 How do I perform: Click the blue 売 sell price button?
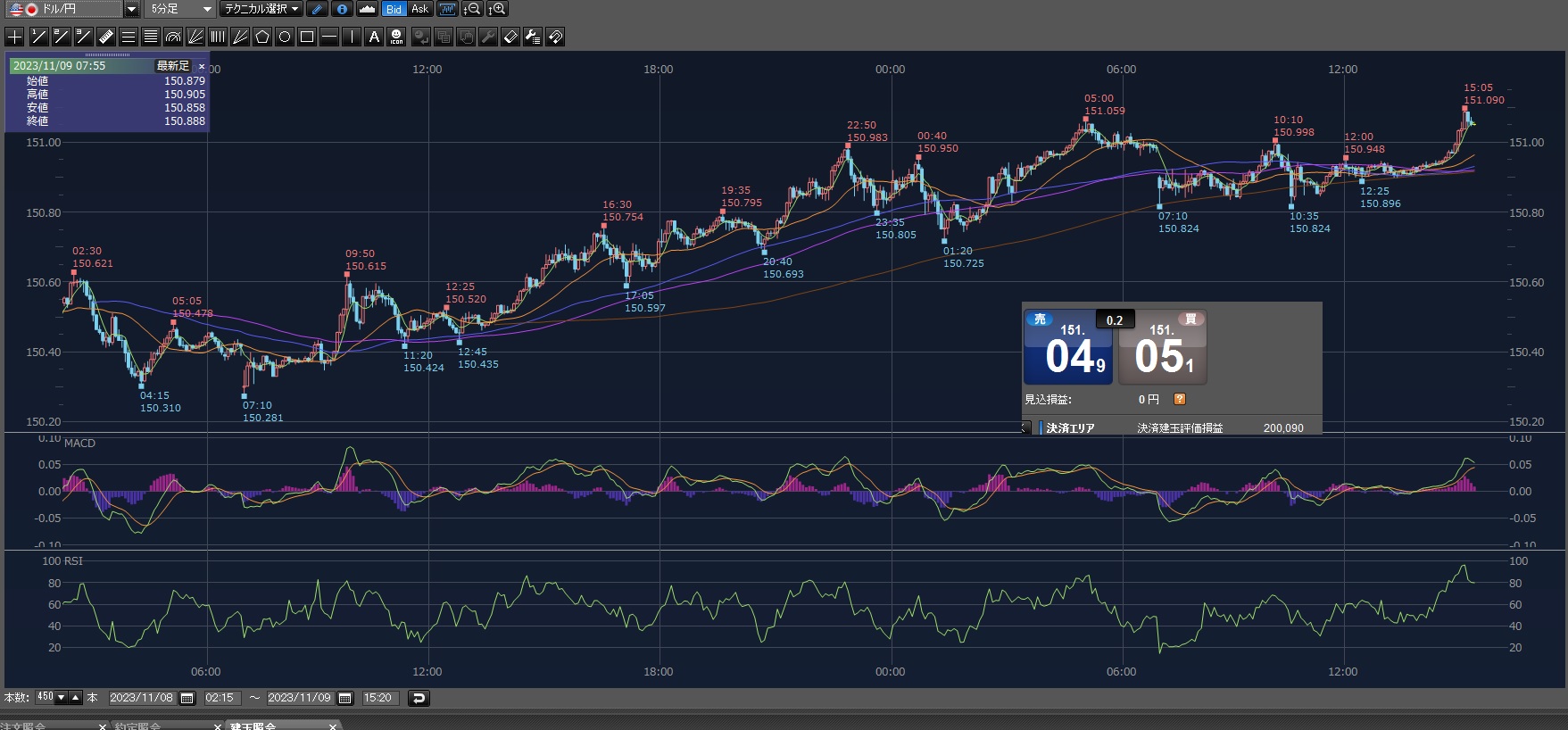tap(1067, 349)
